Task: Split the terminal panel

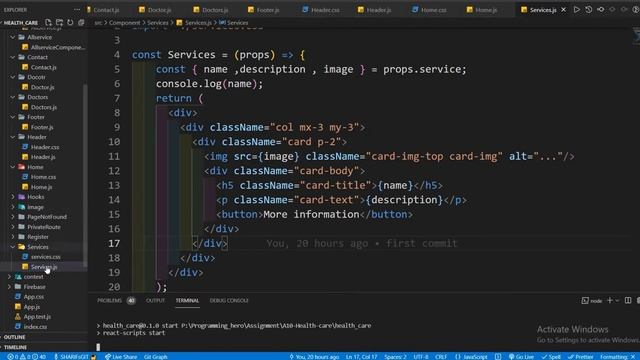Action: [x=628, y=300]
